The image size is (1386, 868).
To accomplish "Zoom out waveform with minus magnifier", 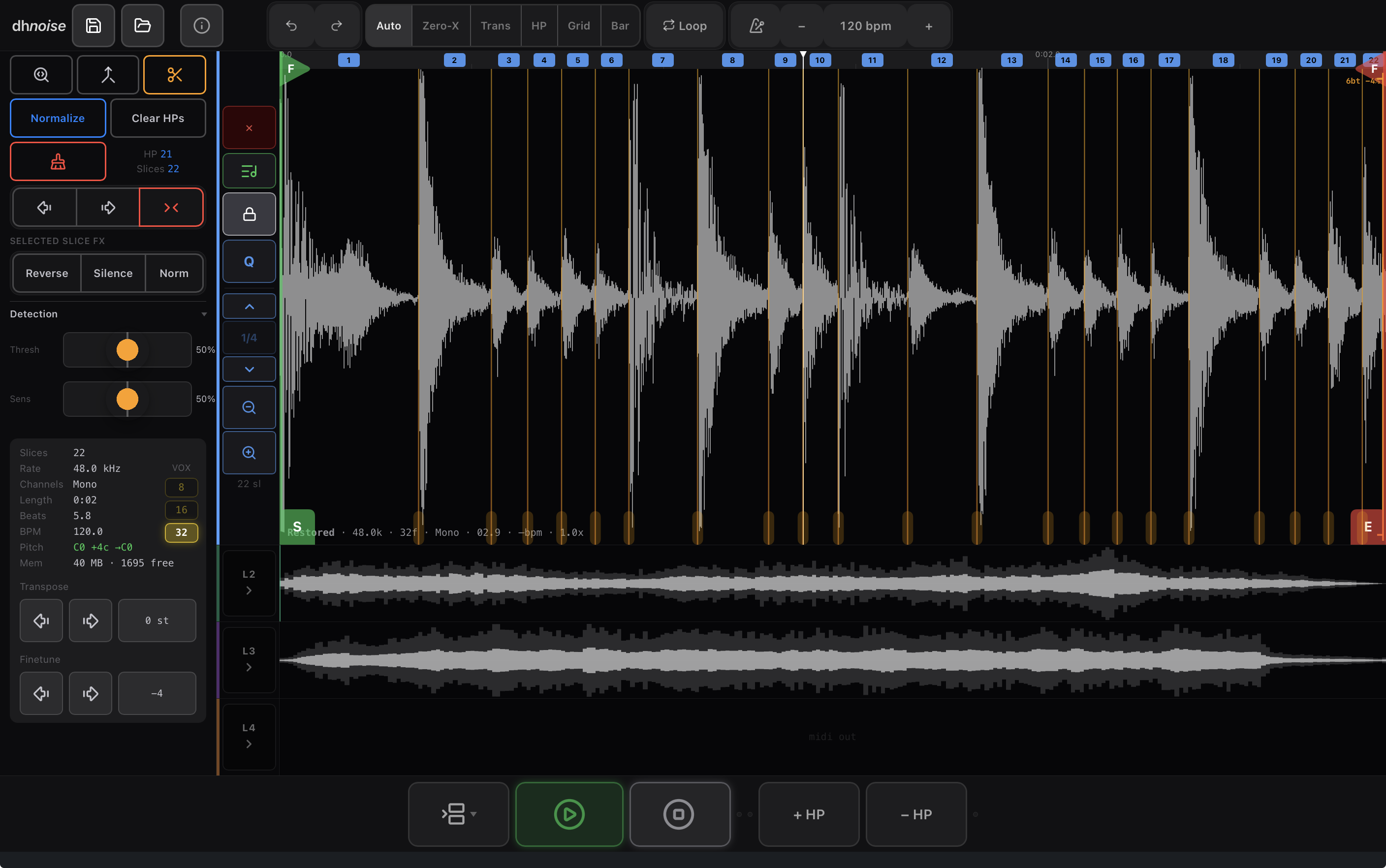I will (249, 407).
